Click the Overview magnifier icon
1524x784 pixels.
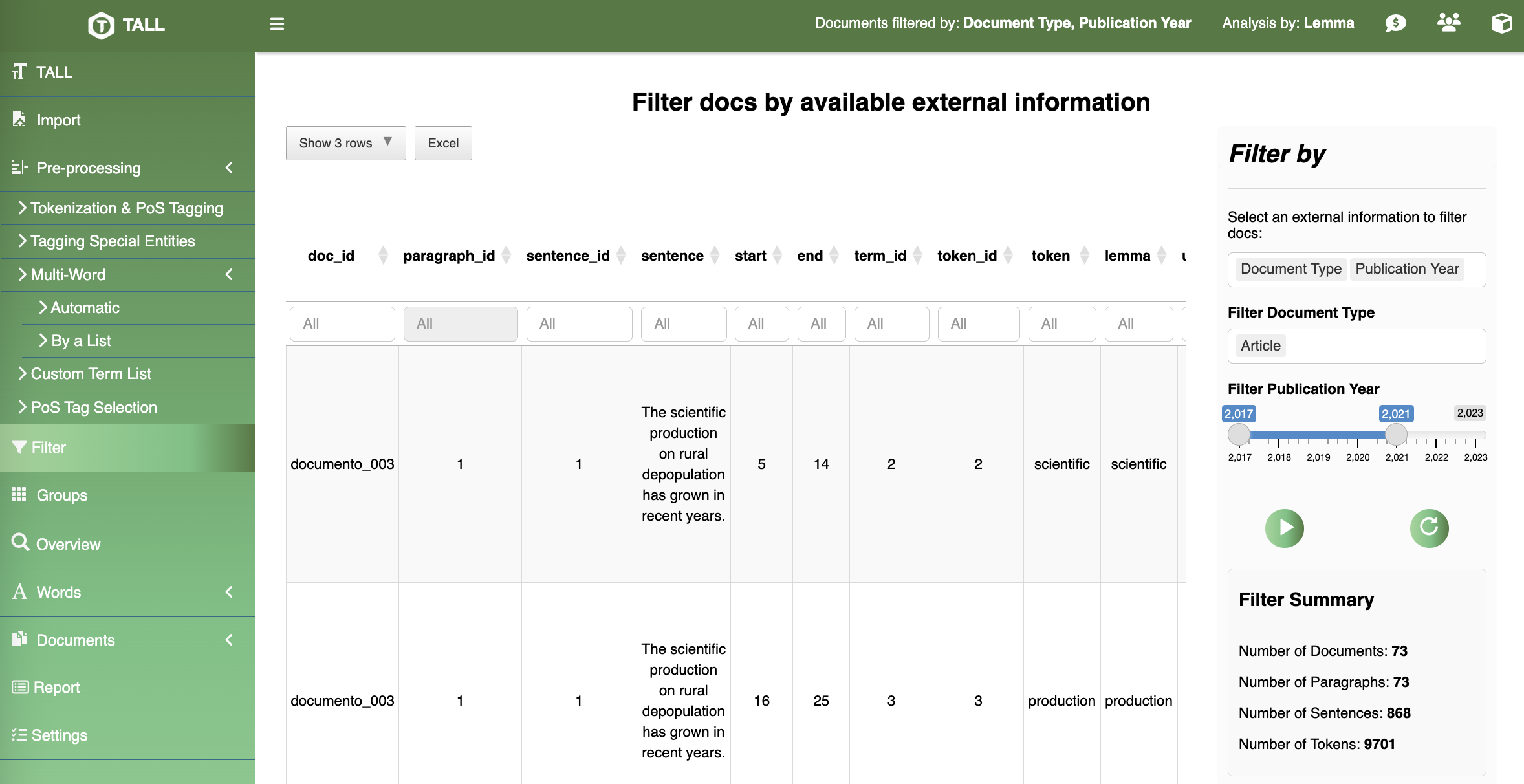(x=20, y=542)
